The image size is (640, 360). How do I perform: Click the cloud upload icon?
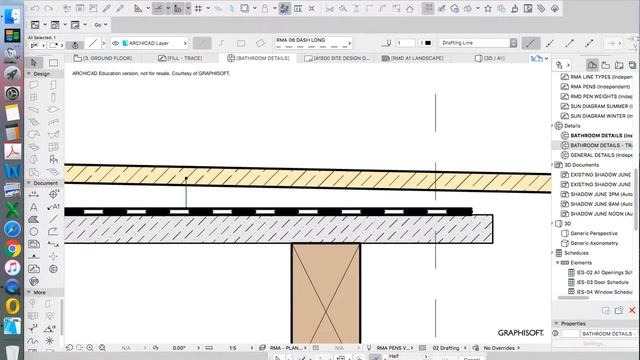click(x=555, y=9)
